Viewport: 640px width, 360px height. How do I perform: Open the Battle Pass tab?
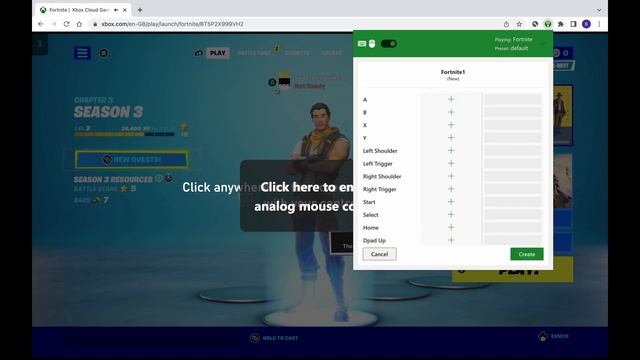(x=254, y=53)
